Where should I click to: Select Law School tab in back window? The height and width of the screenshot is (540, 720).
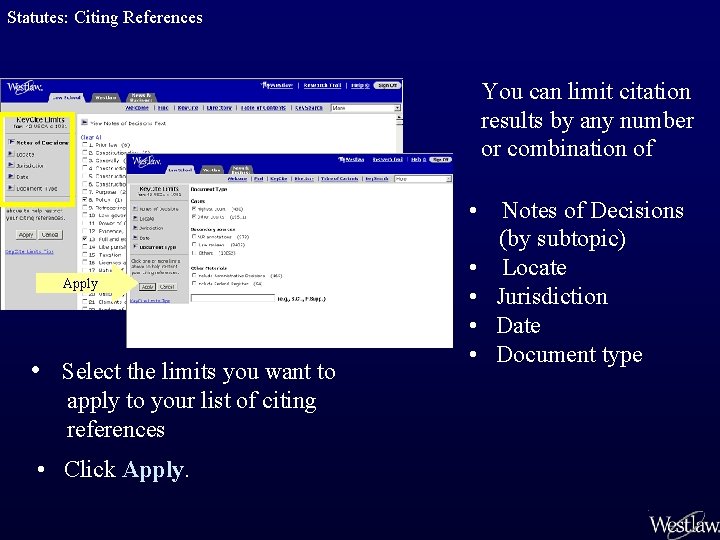click(x=67, y=97)
